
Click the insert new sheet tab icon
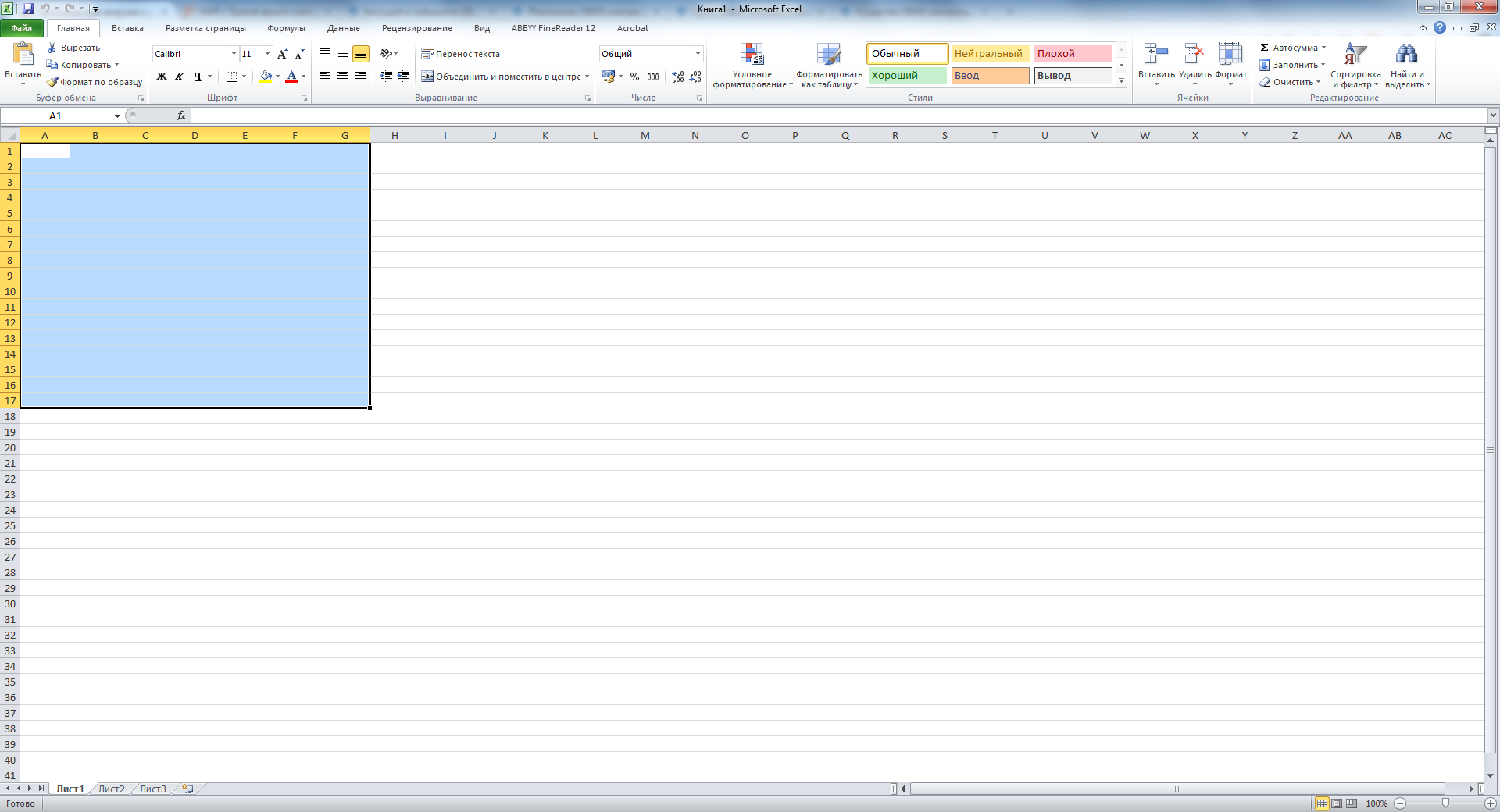pos(187,789)
